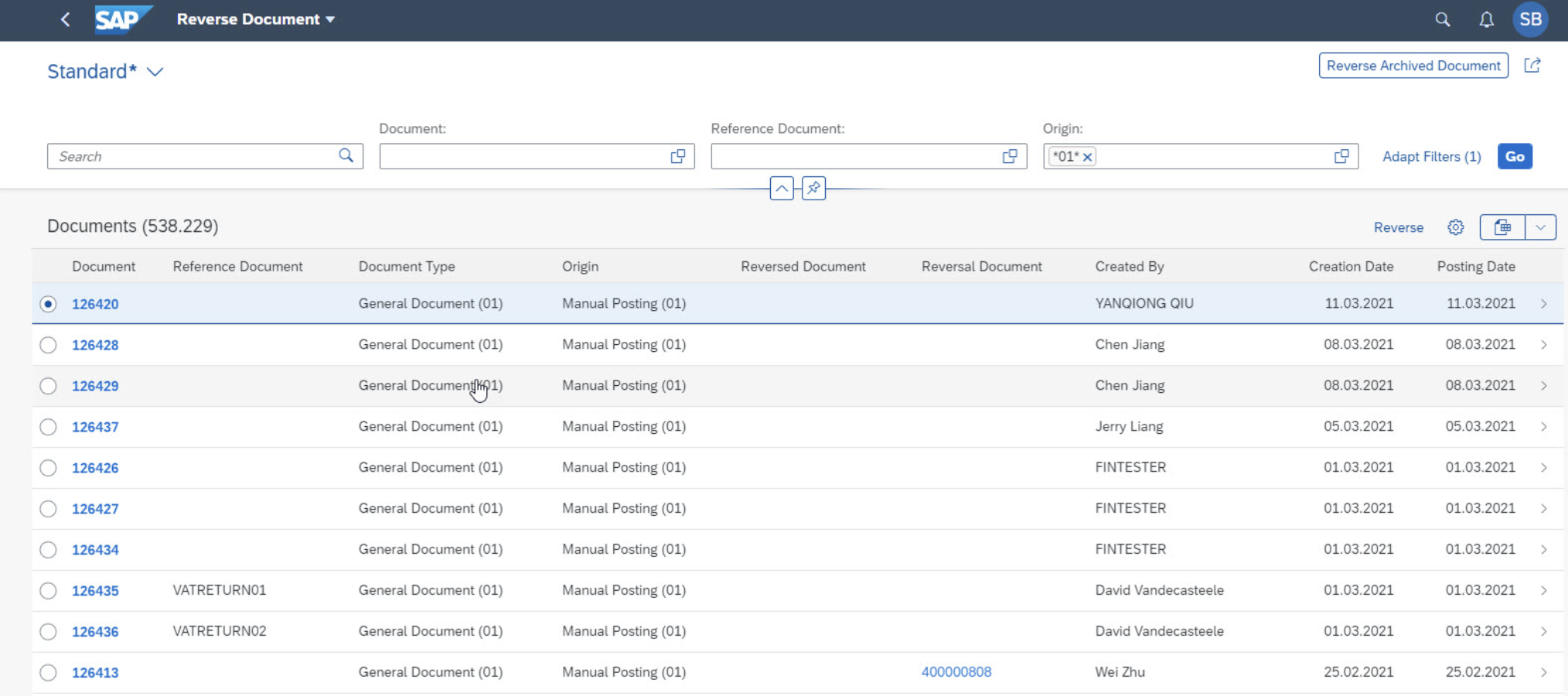Click the magnifier icon in the Search field
This screenshot has width=1568, height=696.
click(346, 156)
